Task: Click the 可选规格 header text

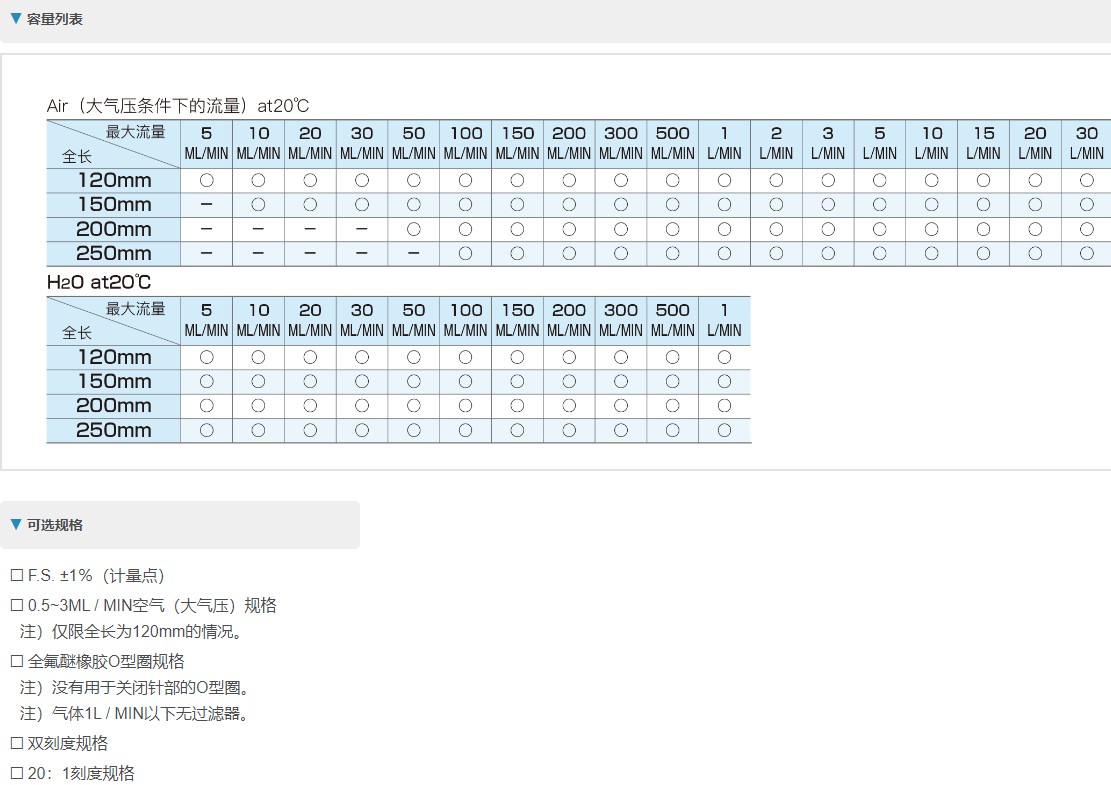Action: 55,525
